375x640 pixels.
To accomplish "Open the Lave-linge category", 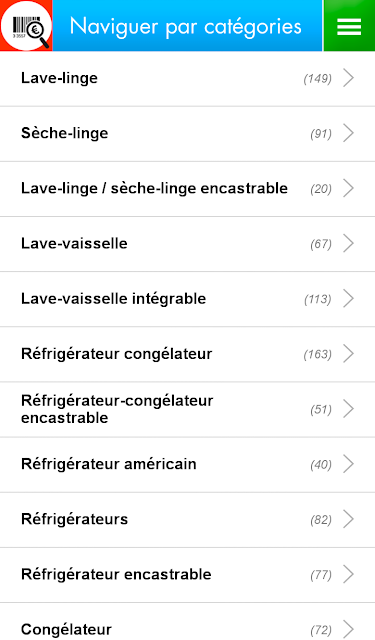I will (x=187, y=78).
